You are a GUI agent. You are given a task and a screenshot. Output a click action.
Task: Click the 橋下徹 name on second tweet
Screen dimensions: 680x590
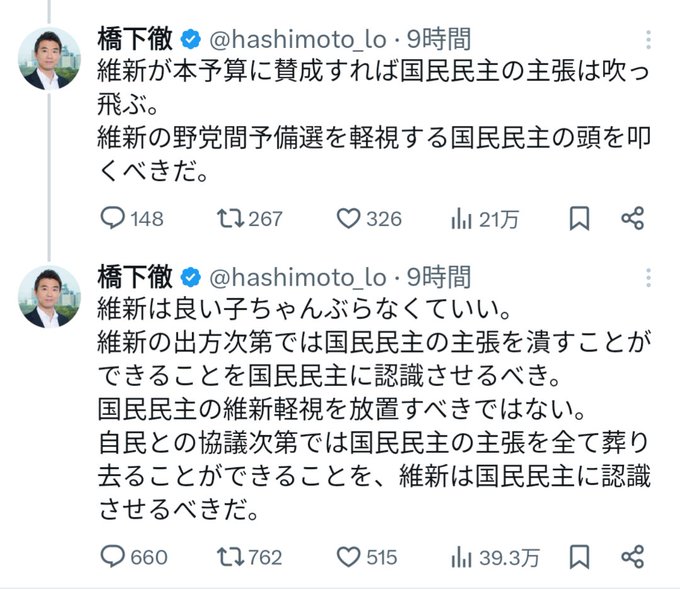[x=135, y=277]
